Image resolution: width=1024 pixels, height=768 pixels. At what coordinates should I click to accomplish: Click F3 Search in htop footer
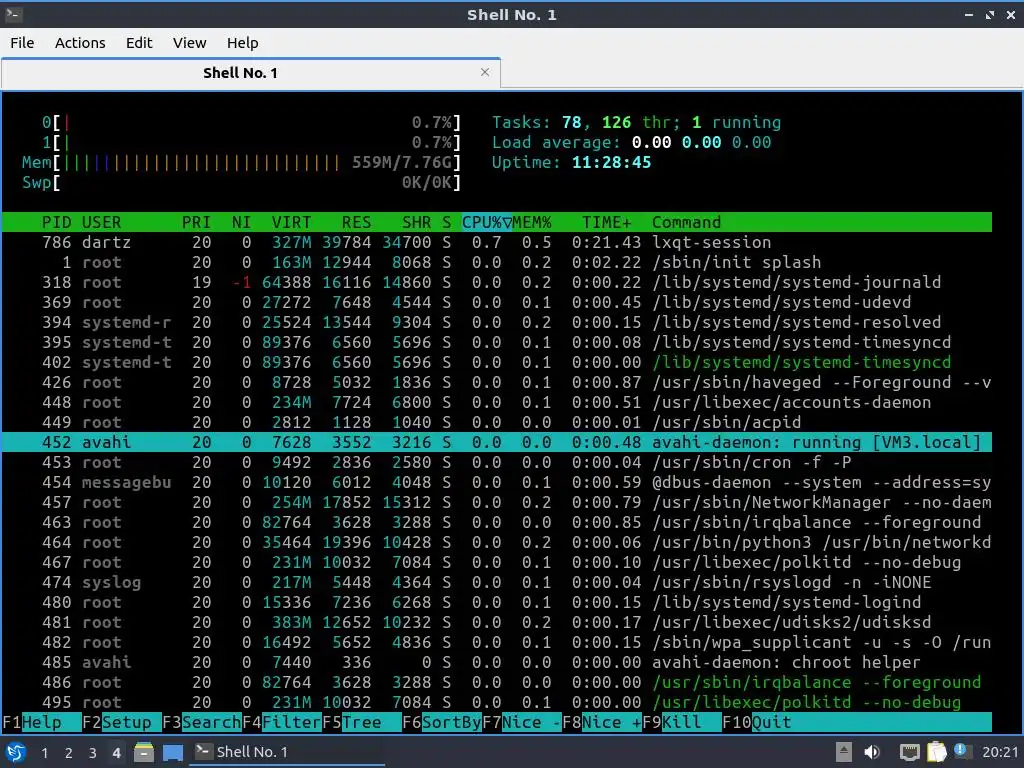[x=202, y=722]
